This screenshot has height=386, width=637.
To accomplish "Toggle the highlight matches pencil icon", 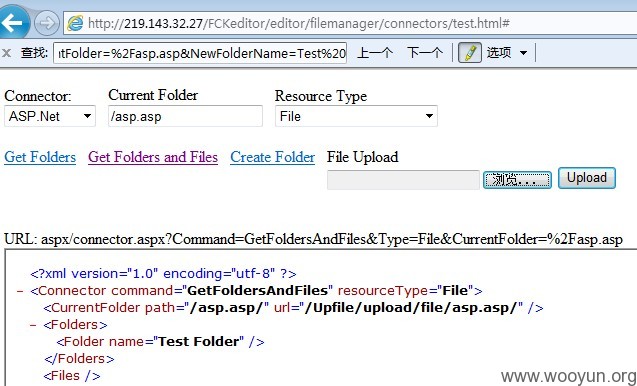I will (470, 53).
